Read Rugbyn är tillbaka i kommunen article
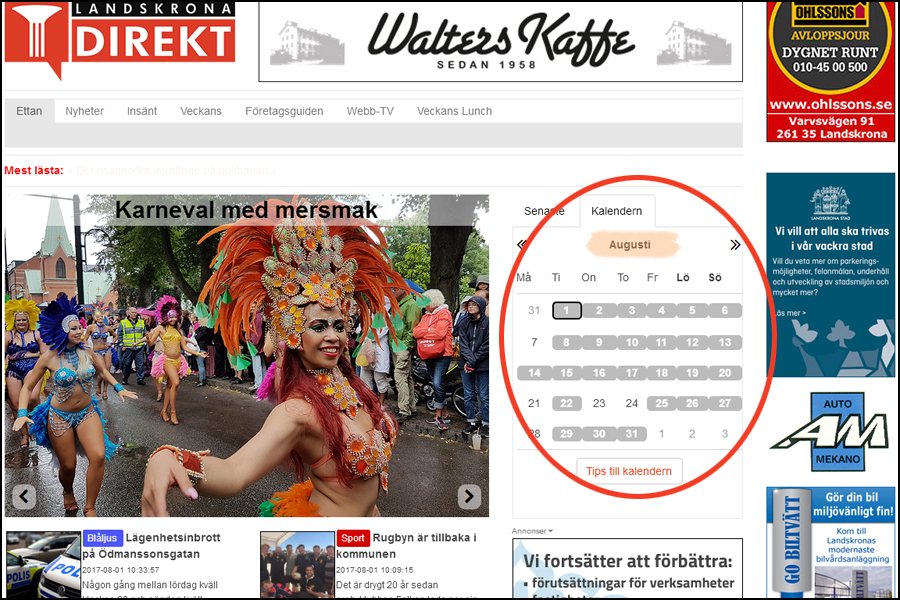900x600 pixels. [406, 546]
